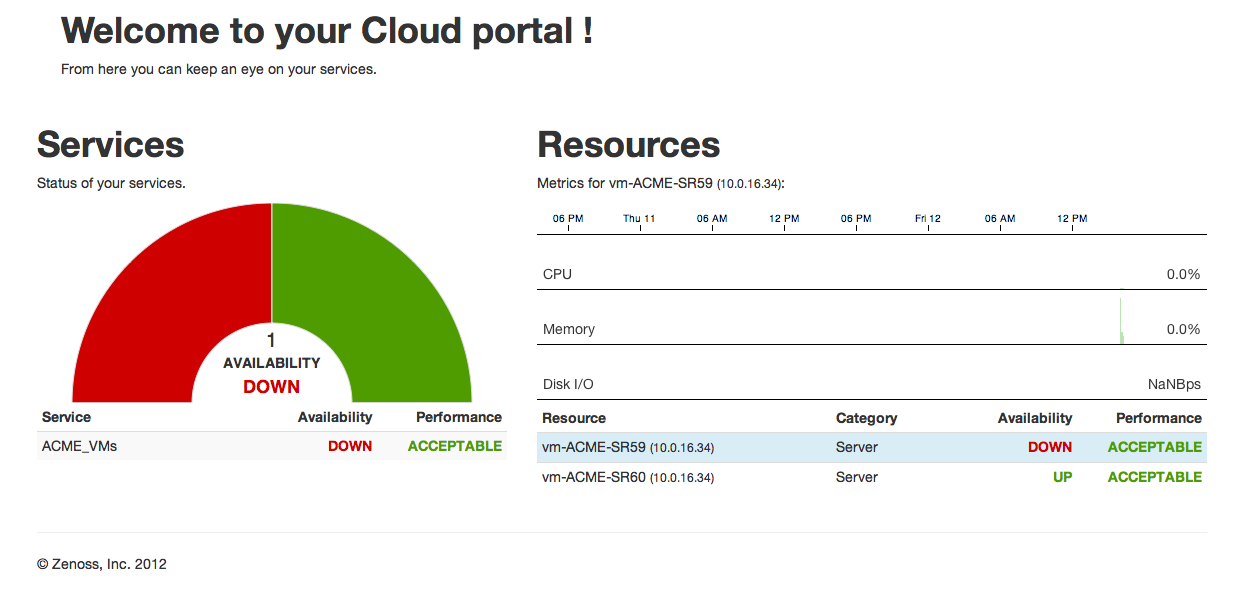Image resolution: width=1235 pixels, height=593 pixels.
Task: Click the first 06 PM timeline tick
Action: (568, 219)
